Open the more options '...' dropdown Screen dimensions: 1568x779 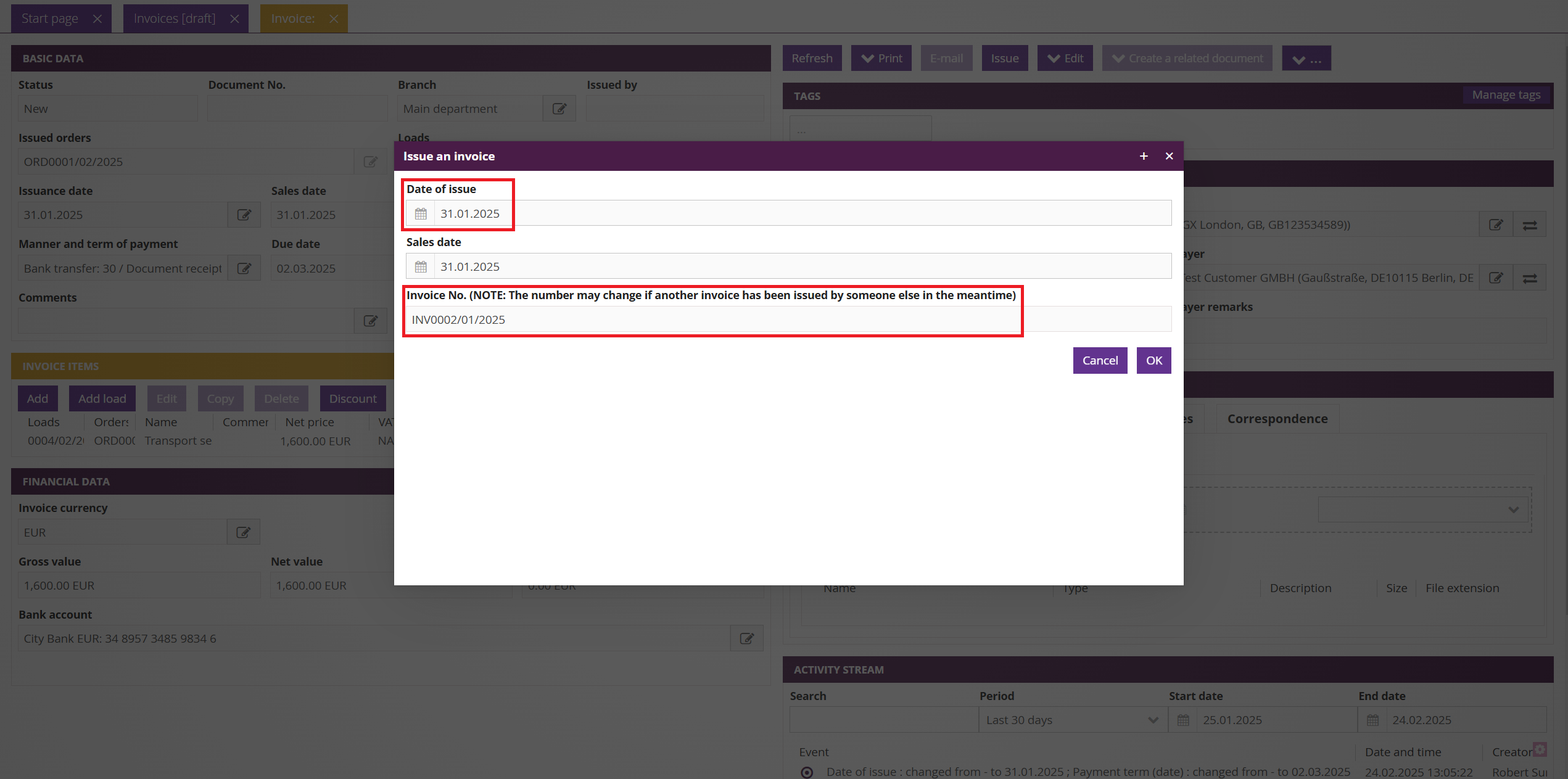(x=1306, y=59)
